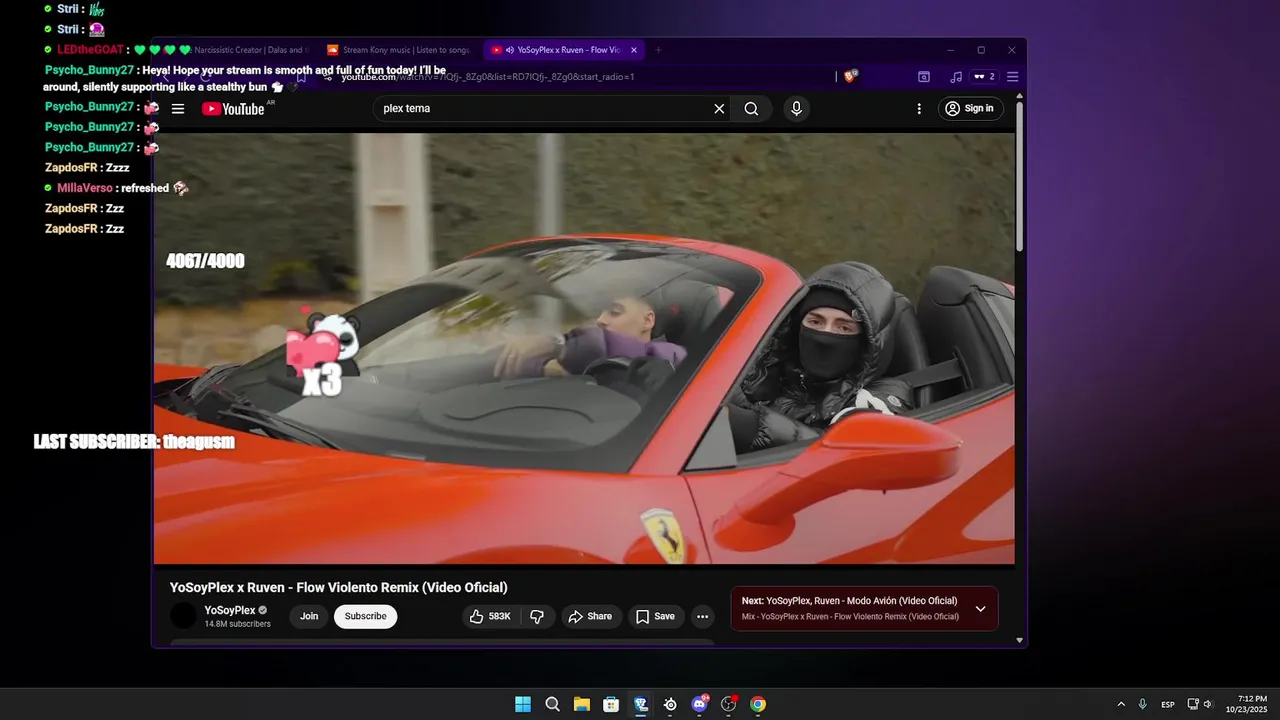This screenshot has width=1280, height=720.
Task: Show hidden system tray icons
Action: click(x=1121, y=705)
